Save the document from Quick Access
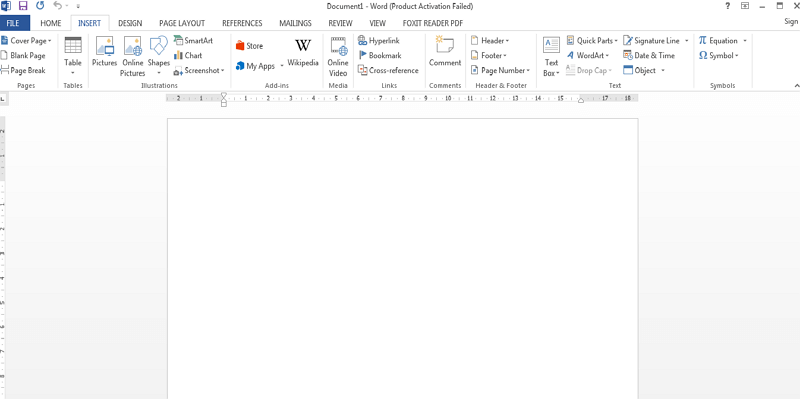Viewport: 800px width, 399px height. (x=22, y=6)
